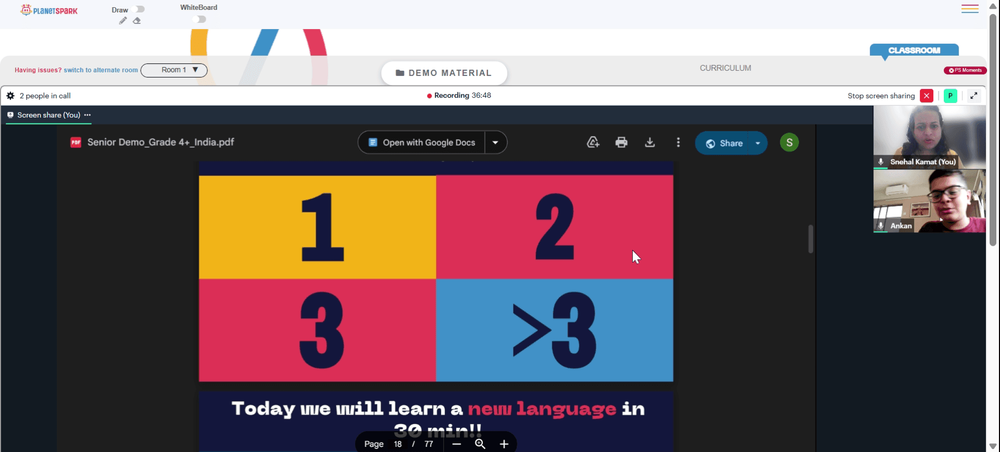The width and height of the screenshot is (1000, 452).
Task: Open Snehal Kamat's video tile
Action: pos(929,137)
